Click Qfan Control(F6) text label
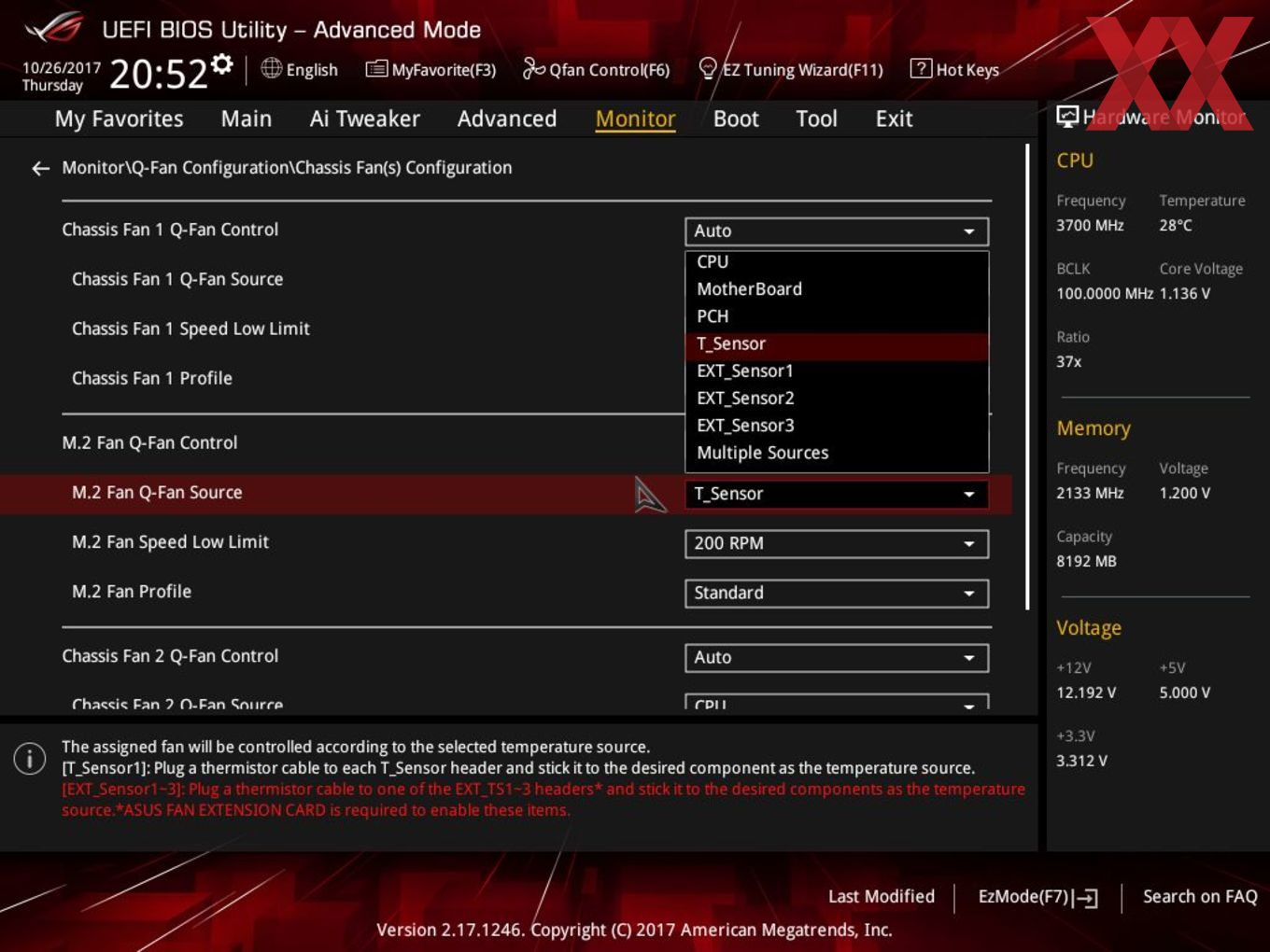The width and height of the screenshot is (1270, 952). pos(609,69)
